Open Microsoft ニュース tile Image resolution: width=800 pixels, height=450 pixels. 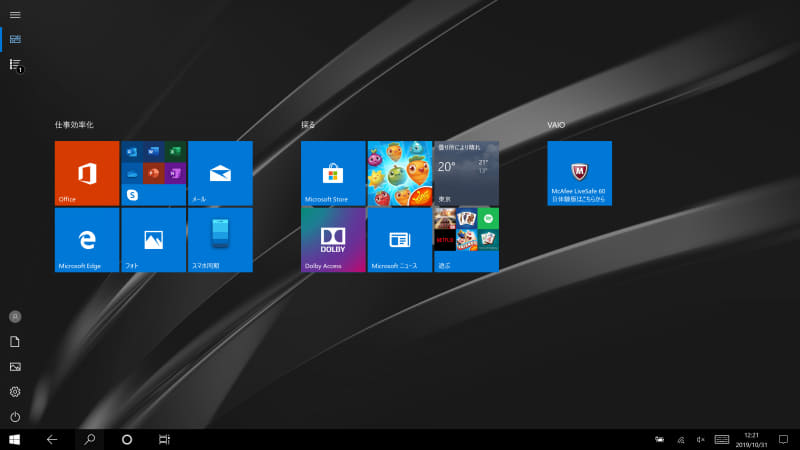[400, 240]
